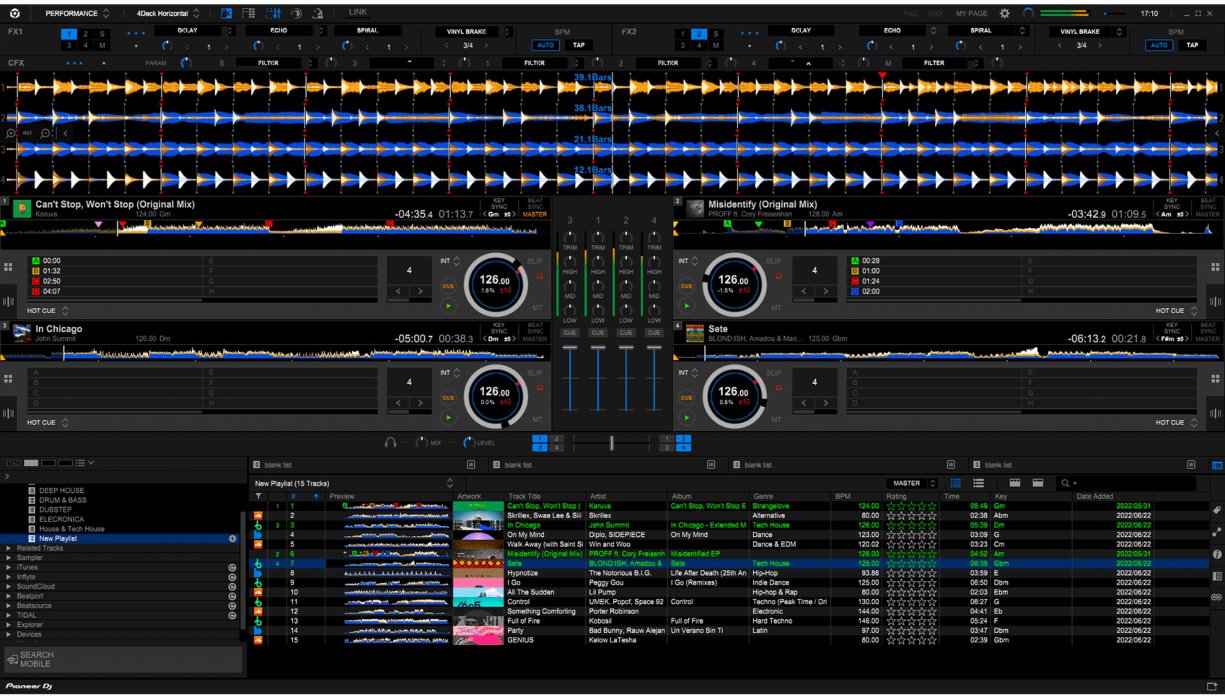The image size is (1225, 700).
Task: Open the settings gear icon
Action: (x=1005, y=13)
